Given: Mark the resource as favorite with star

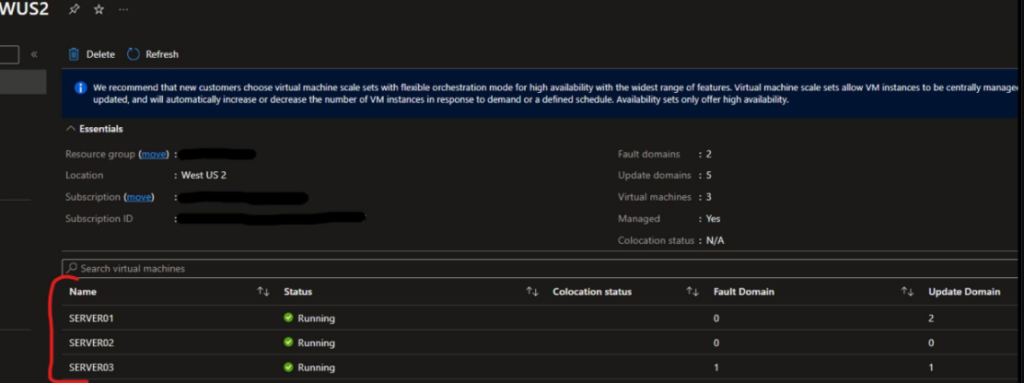Looking at the screenshot, I should tap(99, 10).
